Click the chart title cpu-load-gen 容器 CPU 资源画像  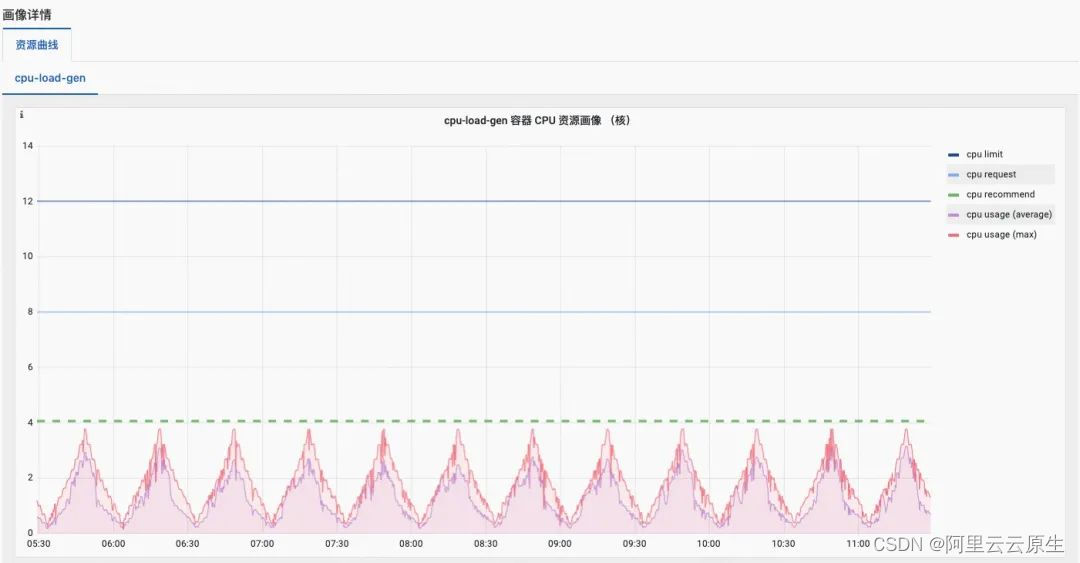point(537,120)
